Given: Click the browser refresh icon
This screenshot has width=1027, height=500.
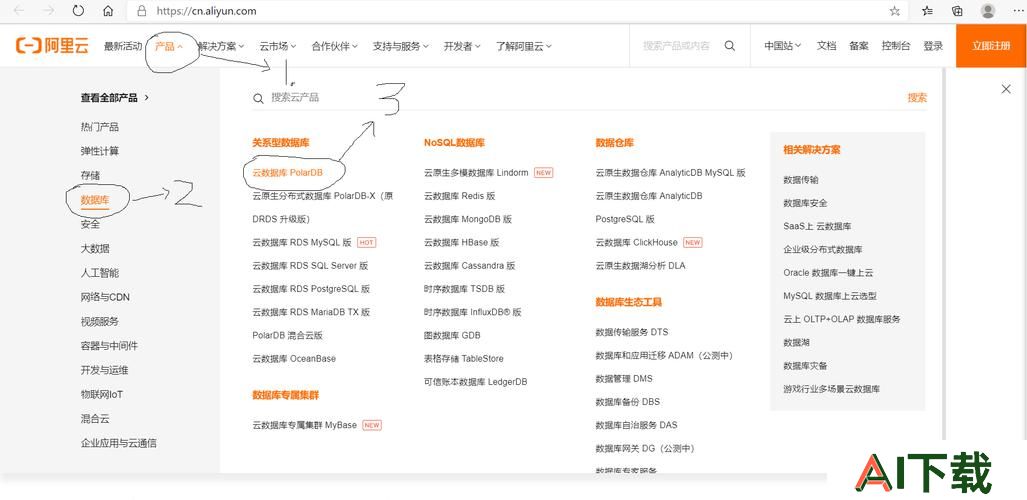Looking at the screenshot, I should coord(78,10).
